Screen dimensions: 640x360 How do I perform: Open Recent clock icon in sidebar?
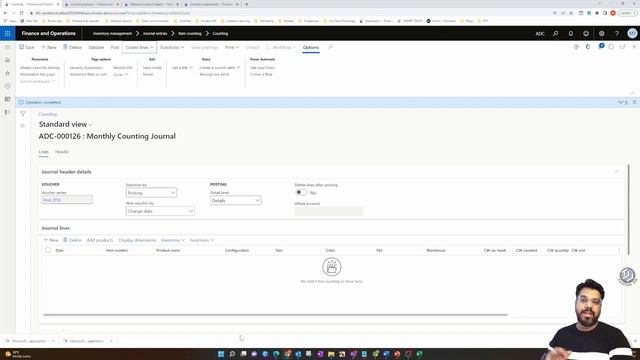click(x=7, y=86)
